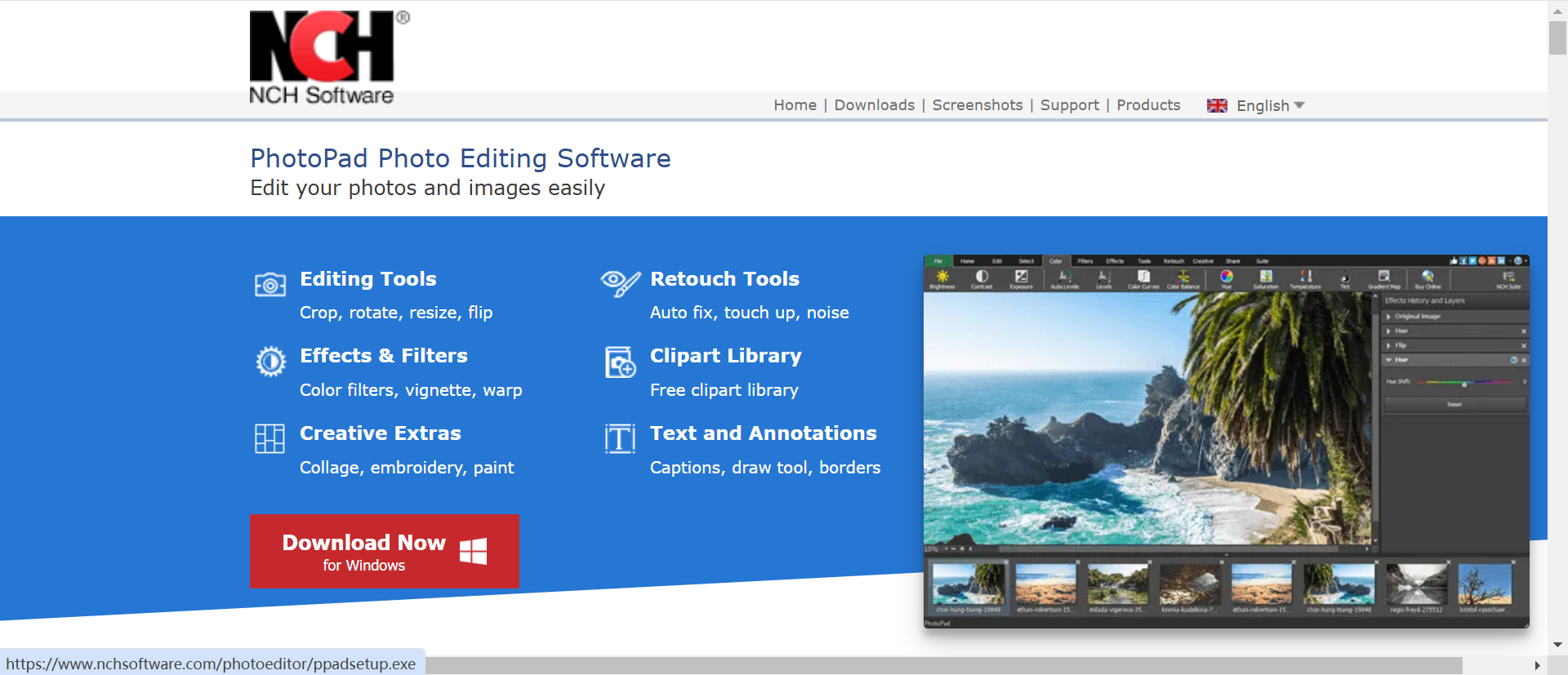Click the arrow beside English
The height and width of the screenshot is (675, 1568).
coord(1299,105)
